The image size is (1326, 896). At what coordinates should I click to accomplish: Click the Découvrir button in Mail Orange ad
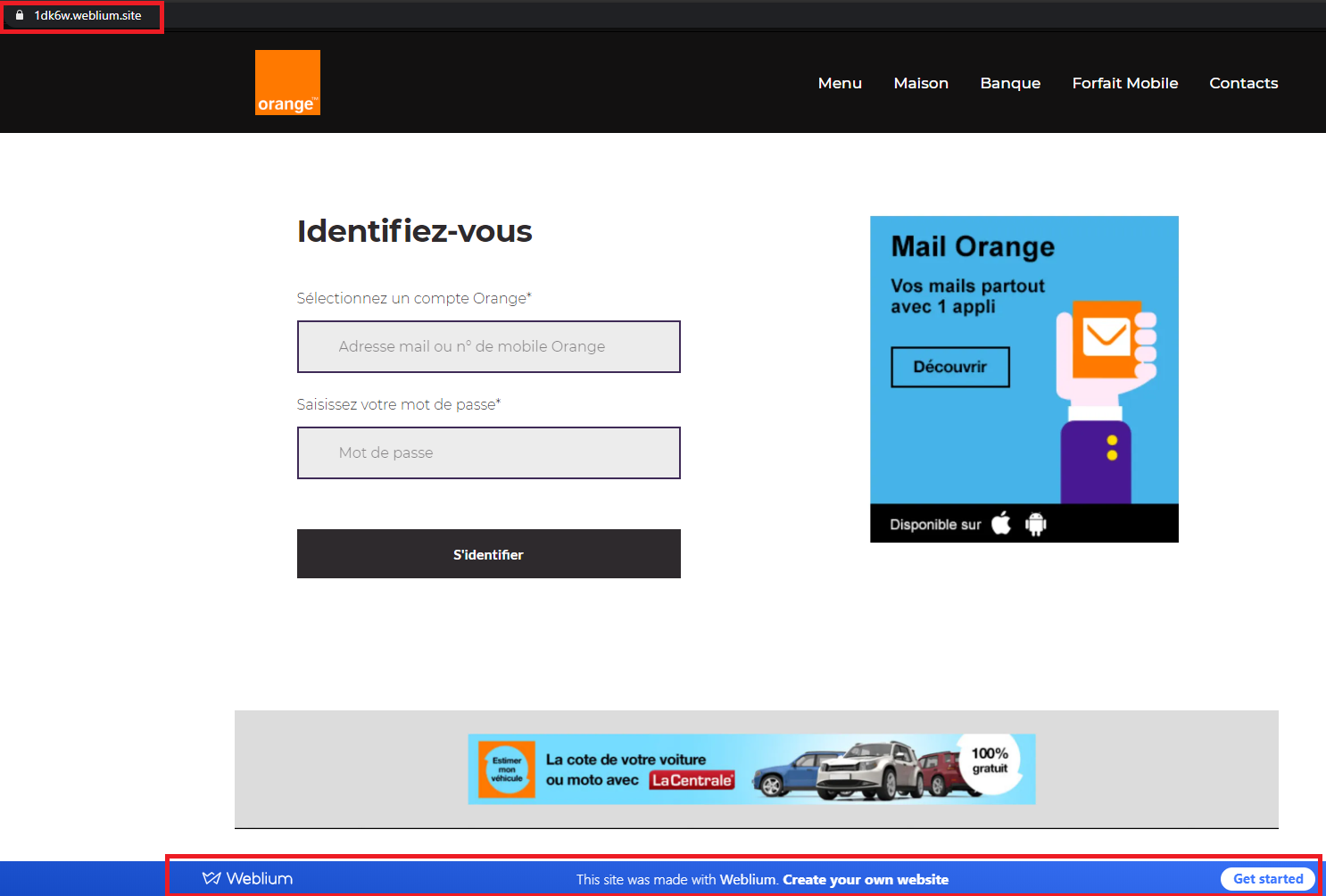click(950, 367)
